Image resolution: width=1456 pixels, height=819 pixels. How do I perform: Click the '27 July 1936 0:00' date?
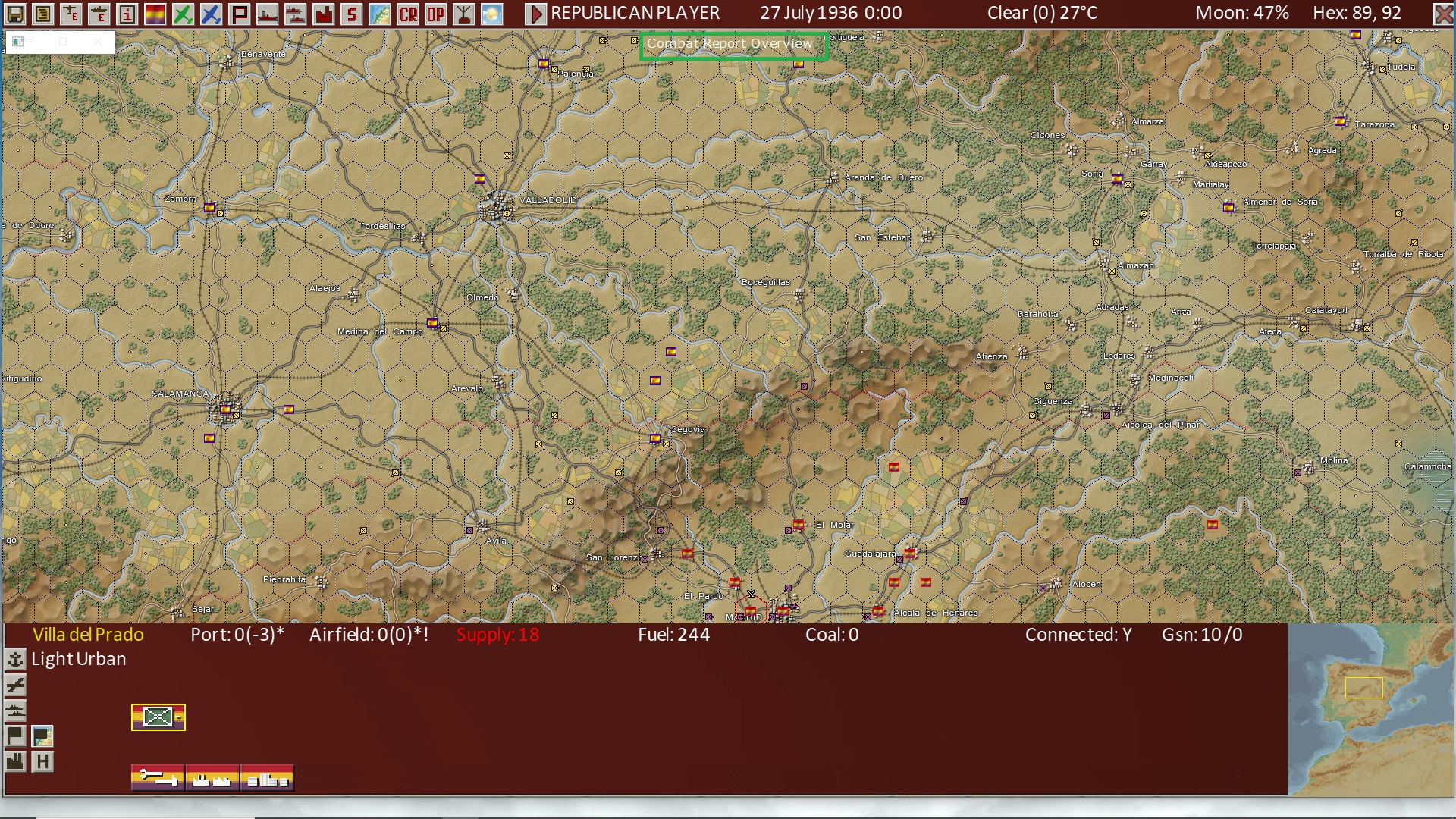pos(831,13)
